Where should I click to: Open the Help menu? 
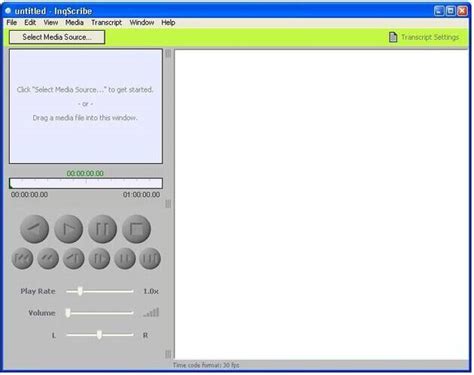[168, 22]
